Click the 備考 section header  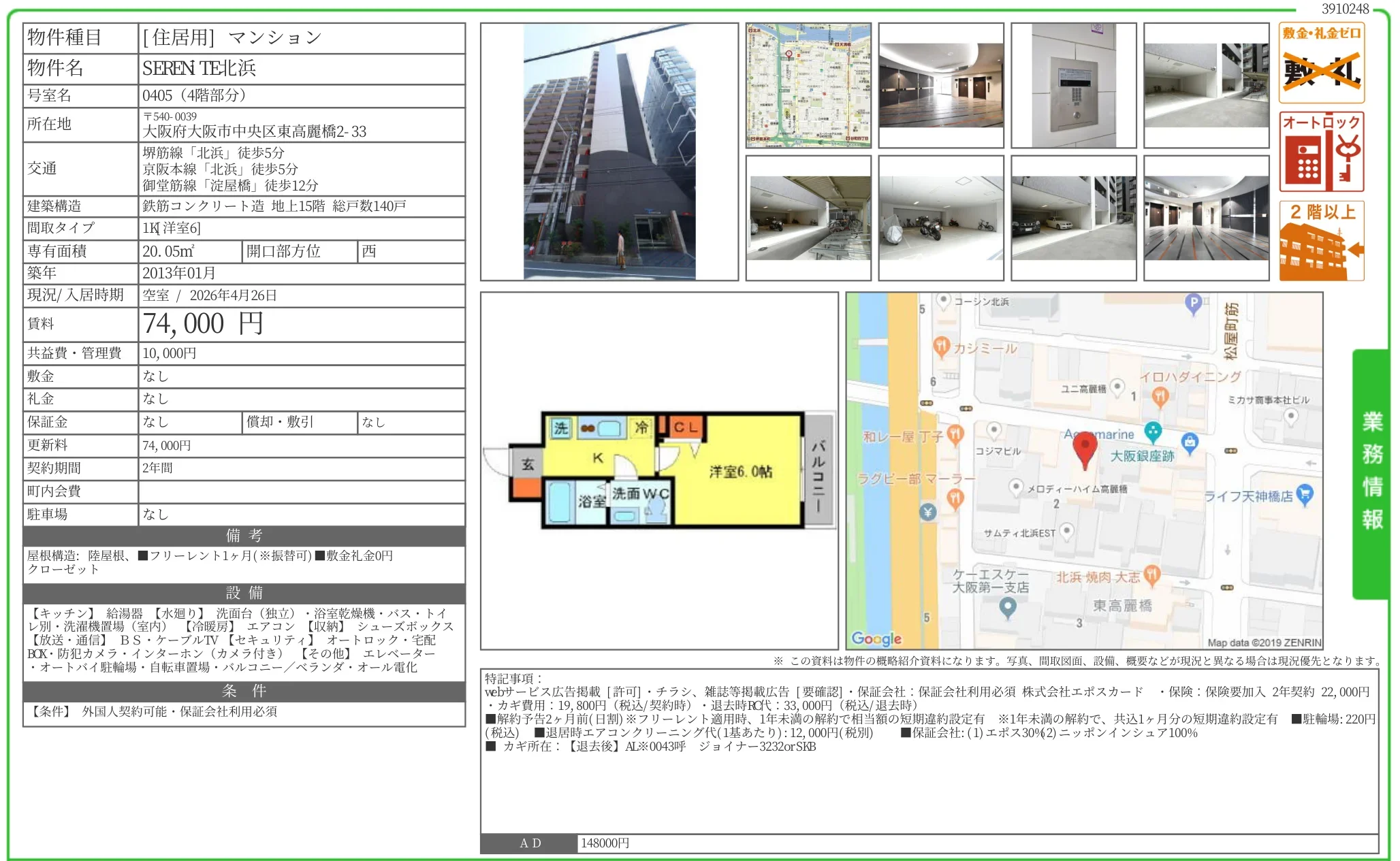[242, 536]
